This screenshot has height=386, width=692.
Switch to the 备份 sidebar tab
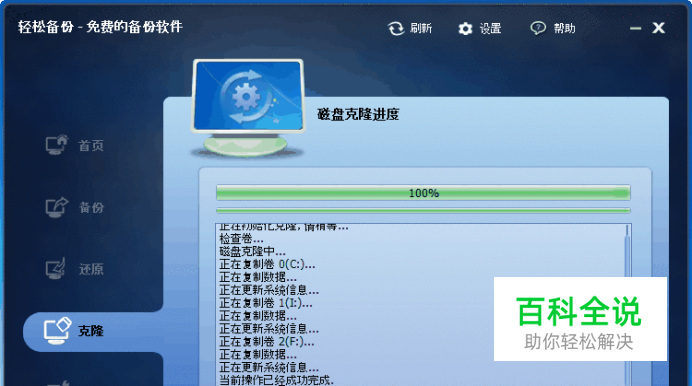coord(91,207)
